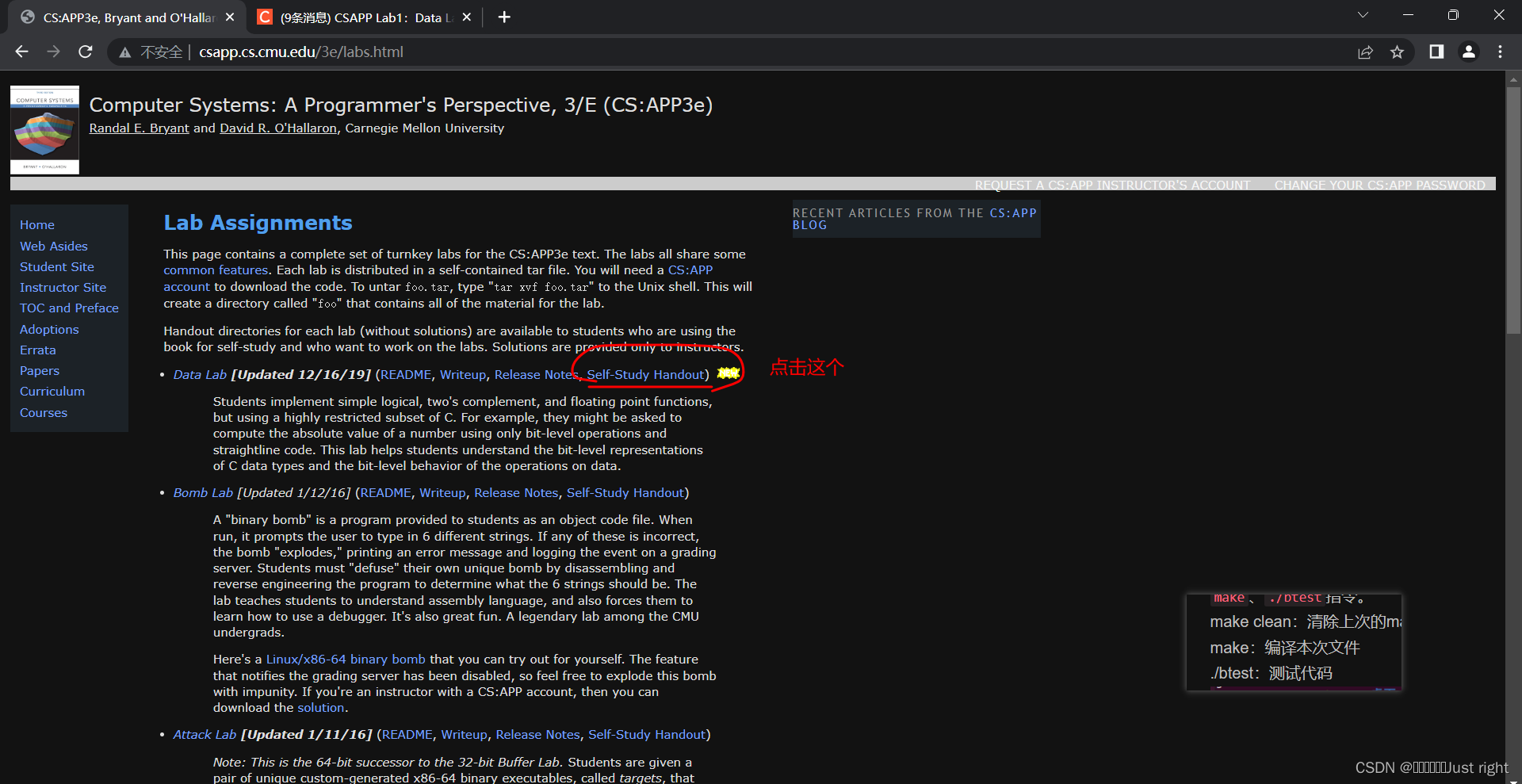
Task: Open a new tab with the plus icon
Action: click(504, 17)
